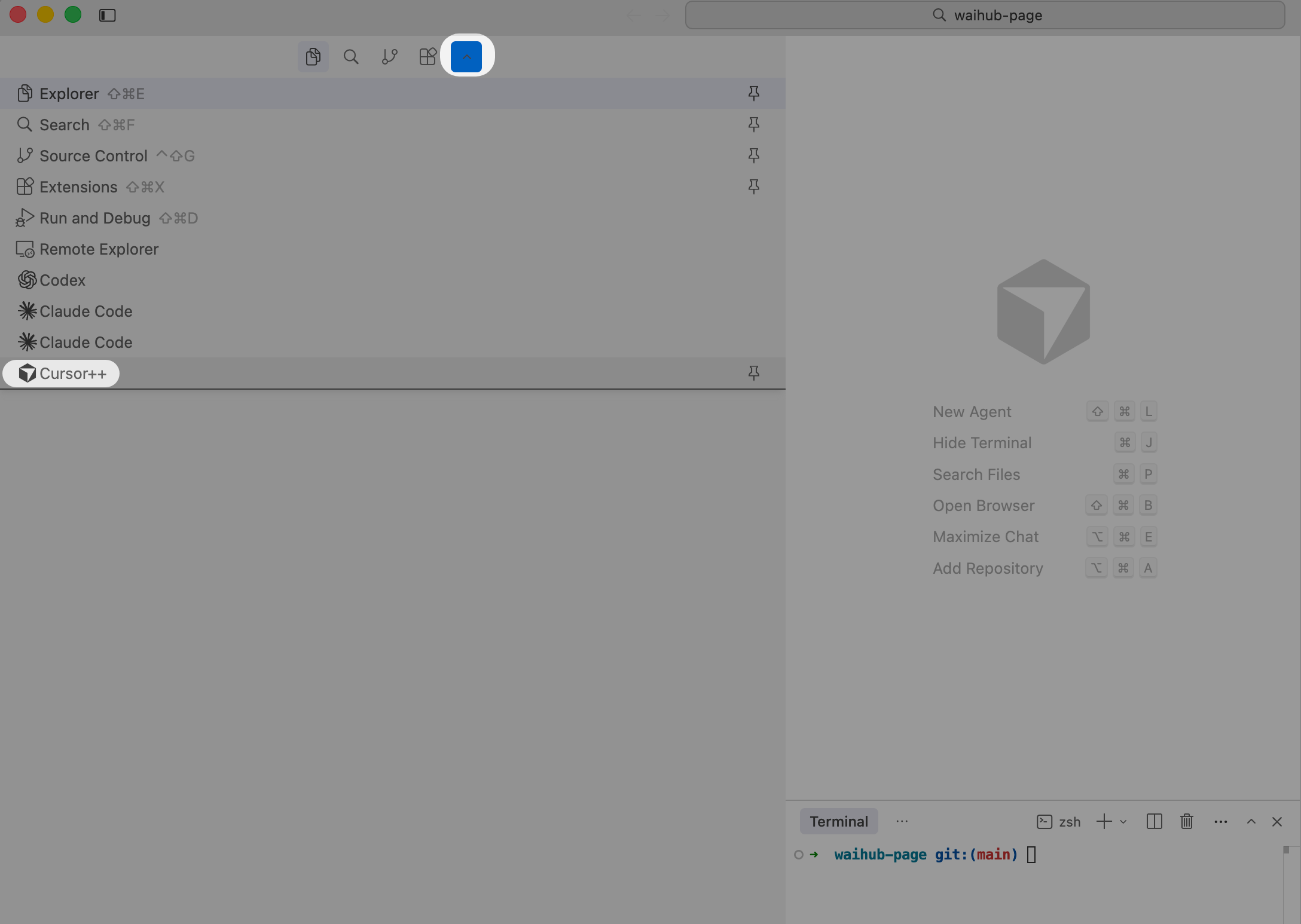Select the second Claude Code entry
Screen dimensions: 1301x924
pos(393,342)
